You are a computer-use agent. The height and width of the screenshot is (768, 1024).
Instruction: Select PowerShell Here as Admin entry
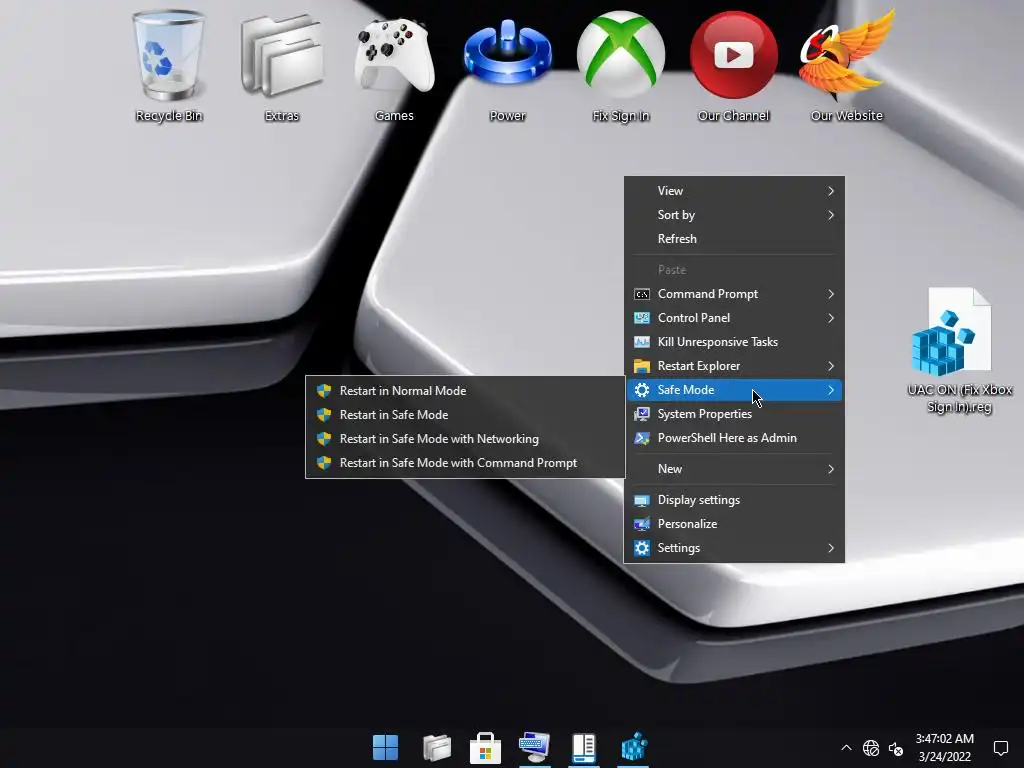734,438
